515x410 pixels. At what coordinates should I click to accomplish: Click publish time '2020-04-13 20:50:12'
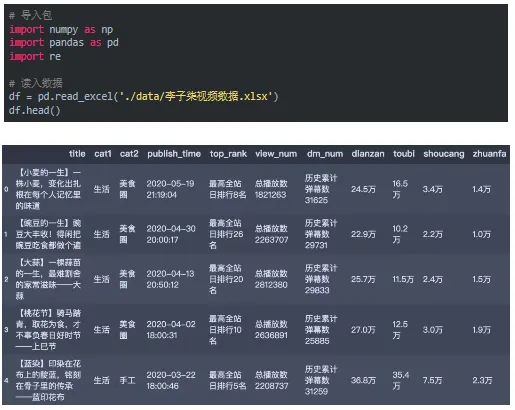point(170,279)
